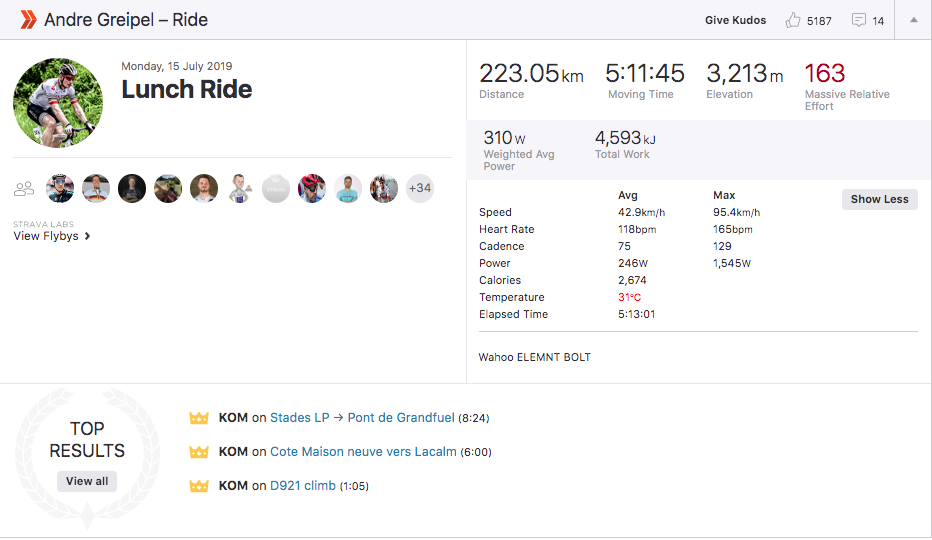Click the 5187 kudos count
The height and width of the screenshot is (540, 932).
[x=819, y=21]
